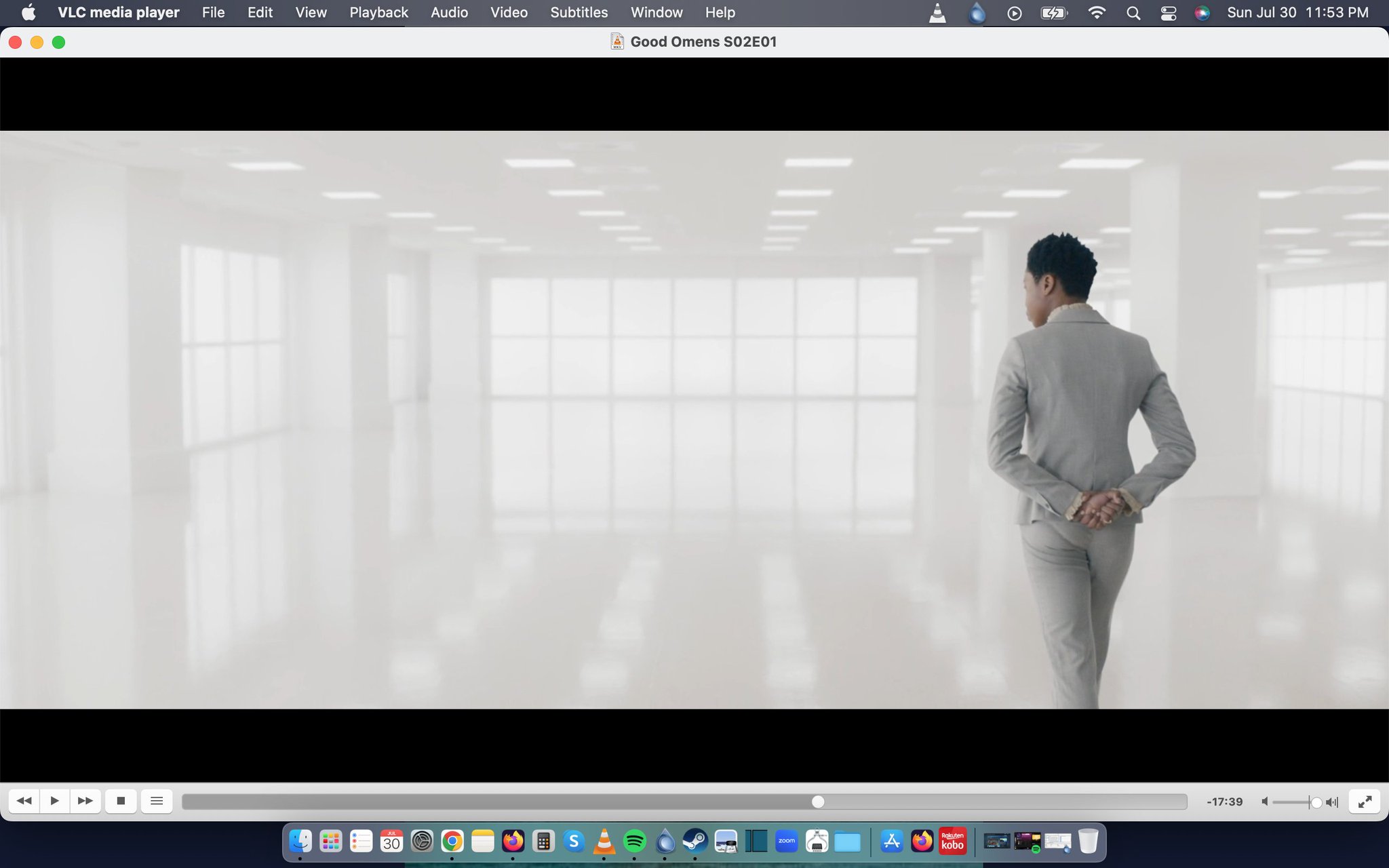The height and width of the screenshot is (868, 1389).
Task: Click the file icon next to the Good Omens S02E01 title
Action: [x=617, y=41]
